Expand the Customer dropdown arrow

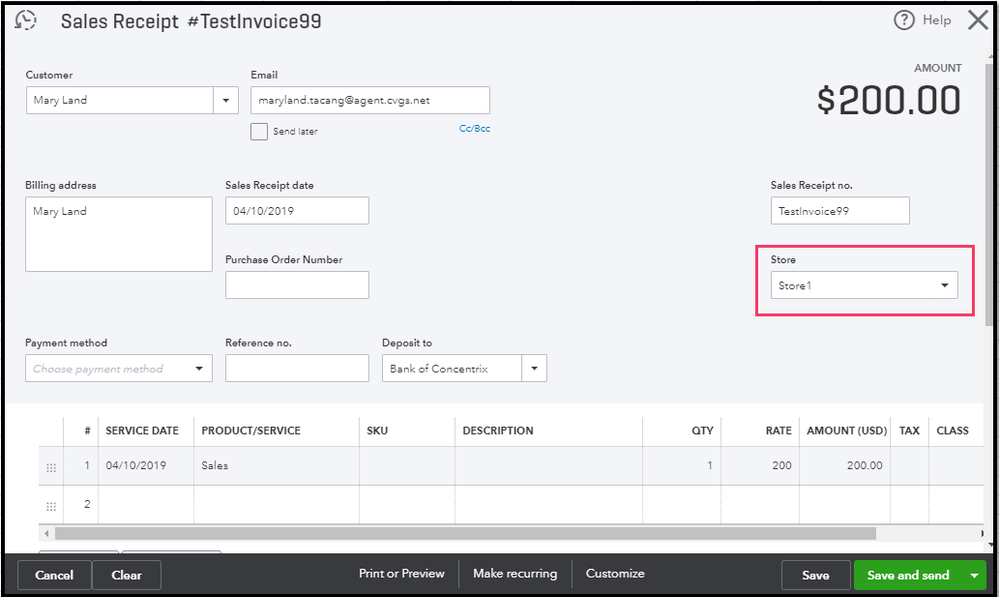coord(225,100)
